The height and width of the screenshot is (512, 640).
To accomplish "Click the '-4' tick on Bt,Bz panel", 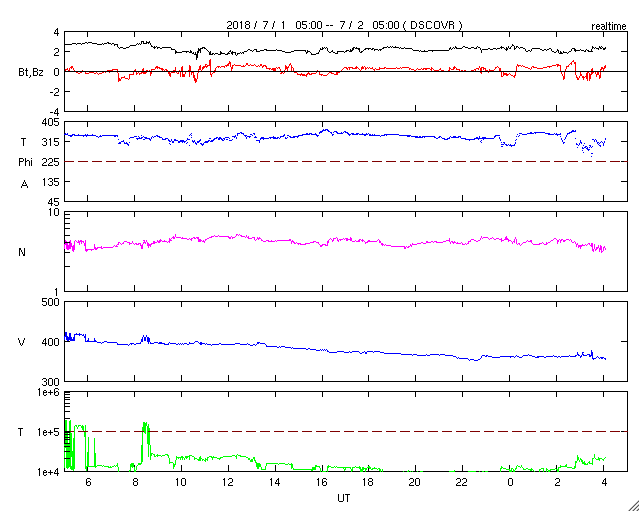I will (54, 112).
